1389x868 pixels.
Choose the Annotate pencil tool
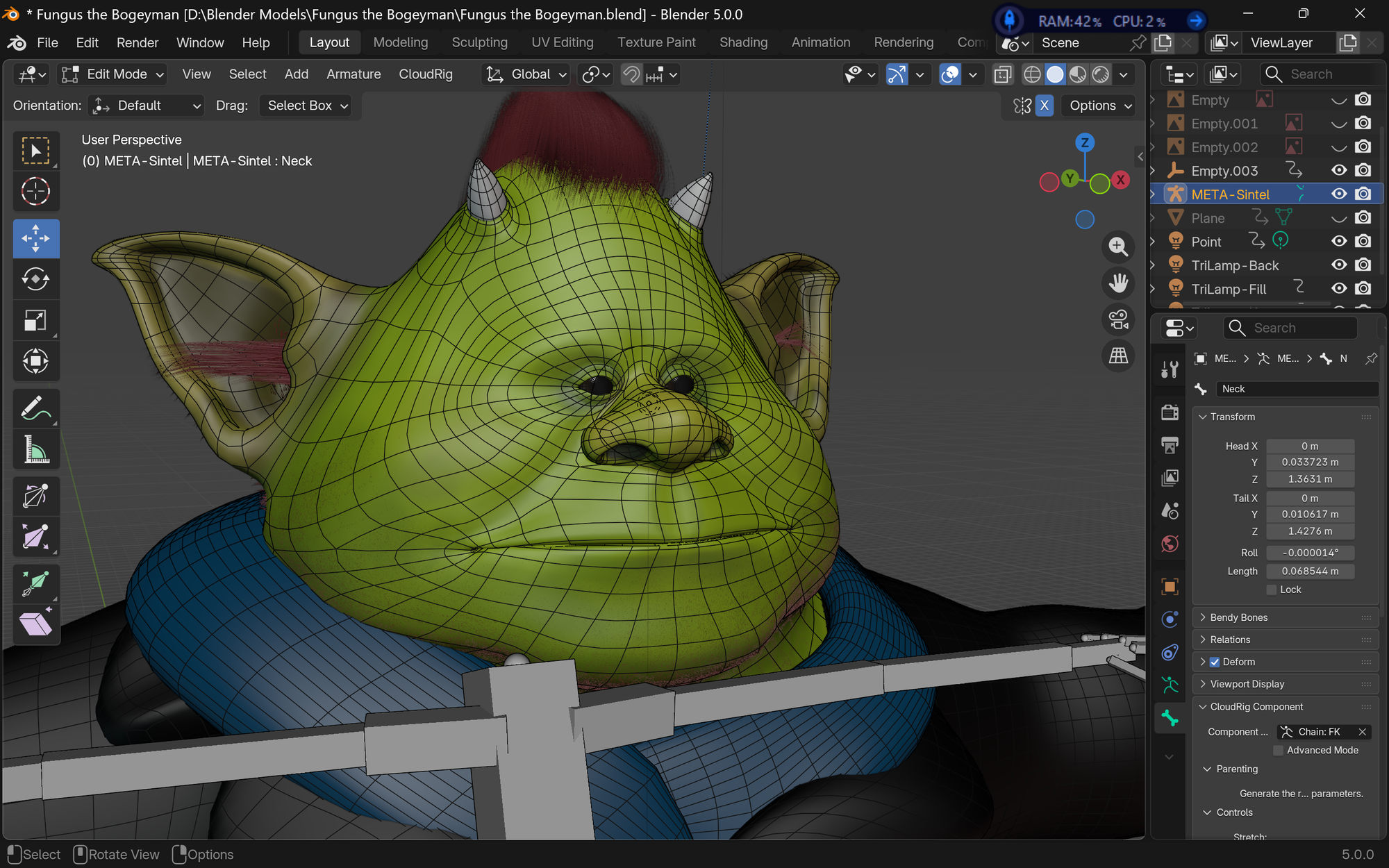click(35, 409)
